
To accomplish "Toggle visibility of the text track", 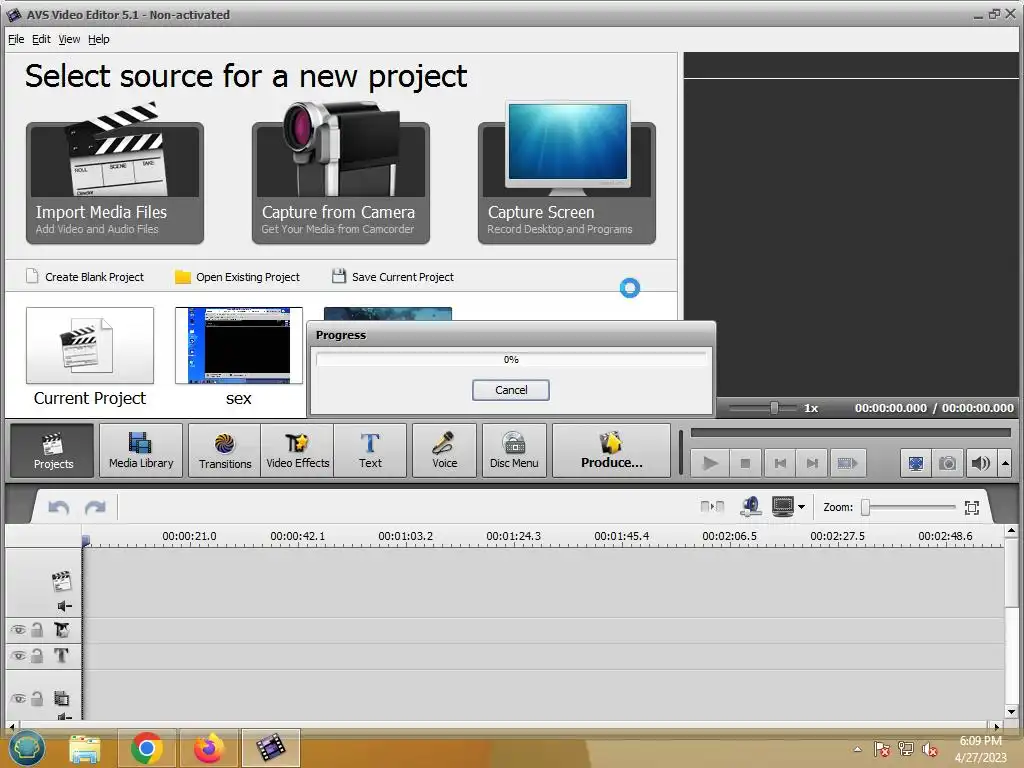I will tap(18, 655).
